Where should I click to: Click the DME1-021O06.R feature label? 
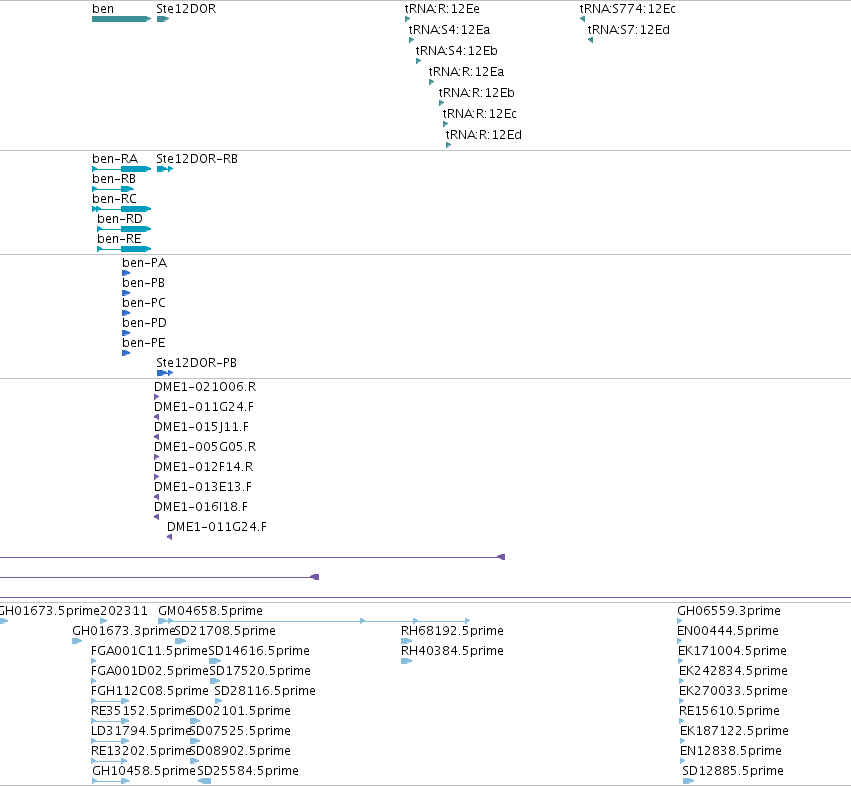(x=205, y=387)
